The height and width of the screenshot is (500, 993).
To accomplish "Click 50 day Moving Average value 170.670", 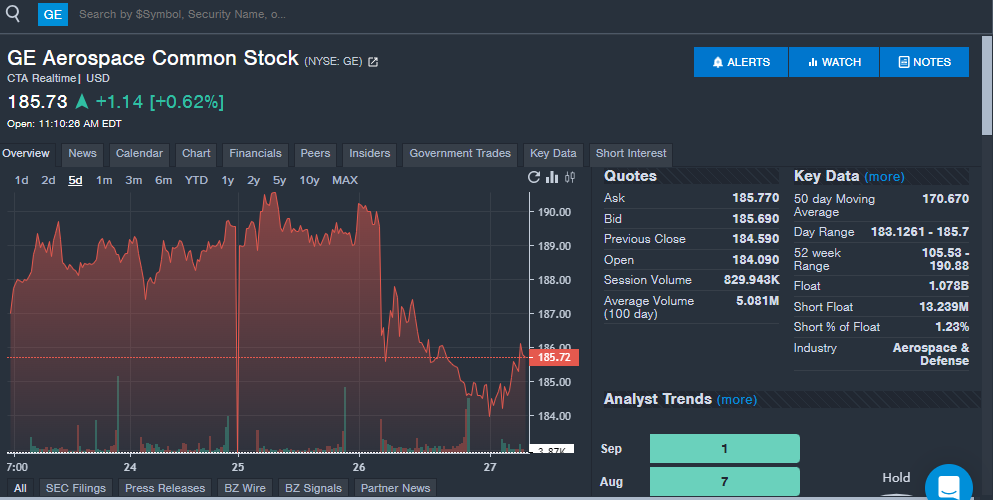I will tap(946, 199).
